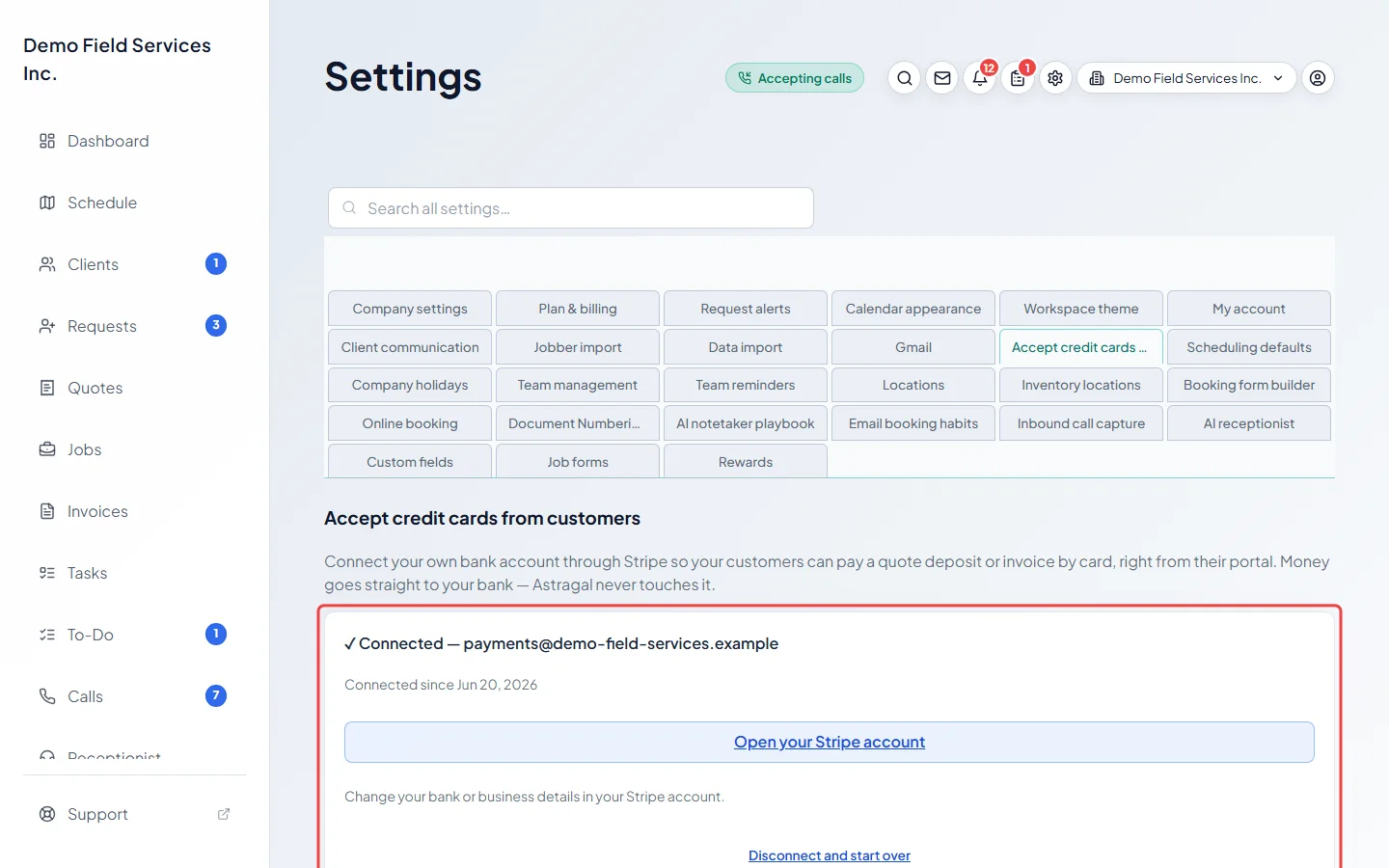Click Disconnect and start over link

830,855
